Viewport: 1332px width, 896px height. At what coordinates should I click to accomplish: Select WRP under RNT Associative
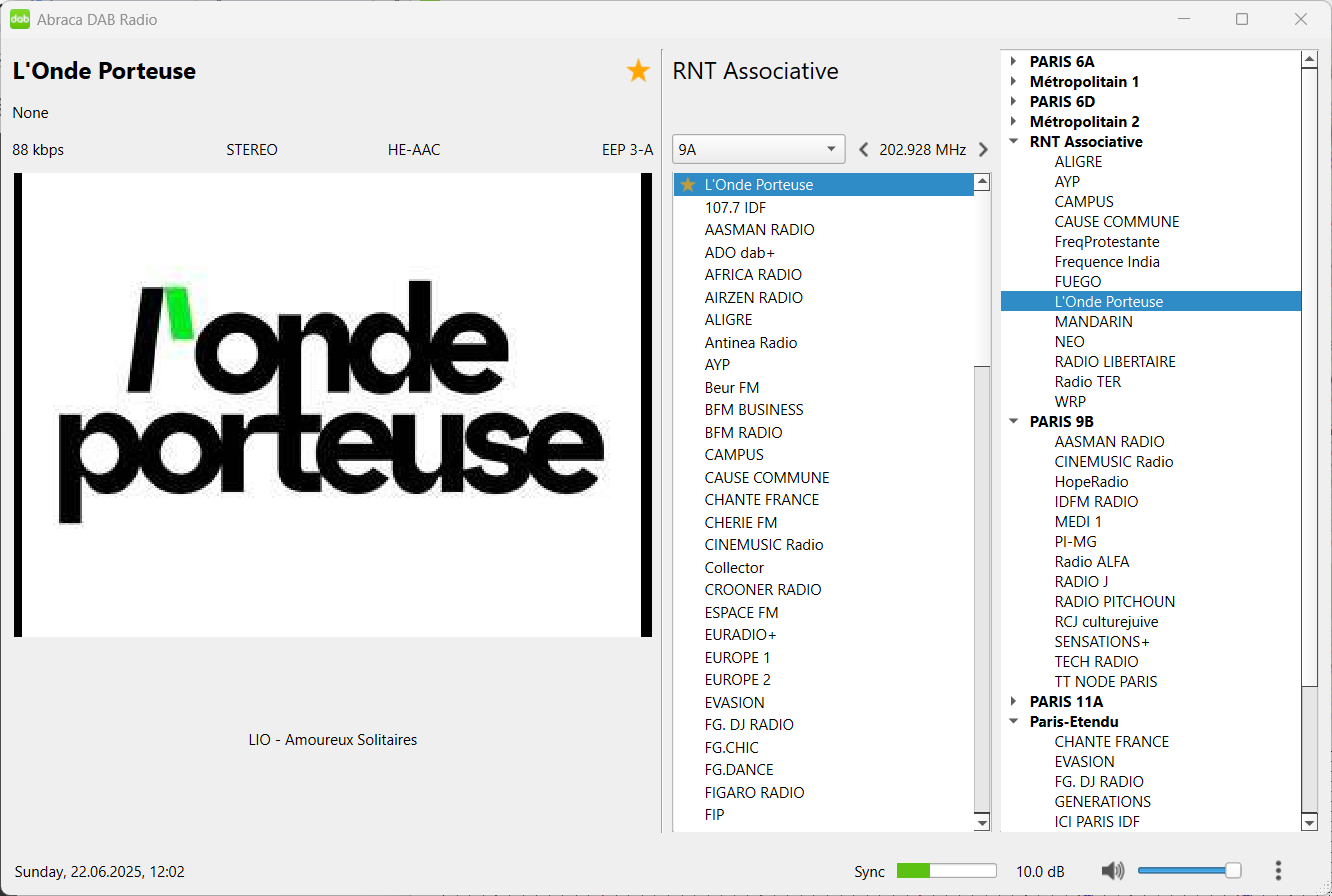click(x=1070, y=402)
